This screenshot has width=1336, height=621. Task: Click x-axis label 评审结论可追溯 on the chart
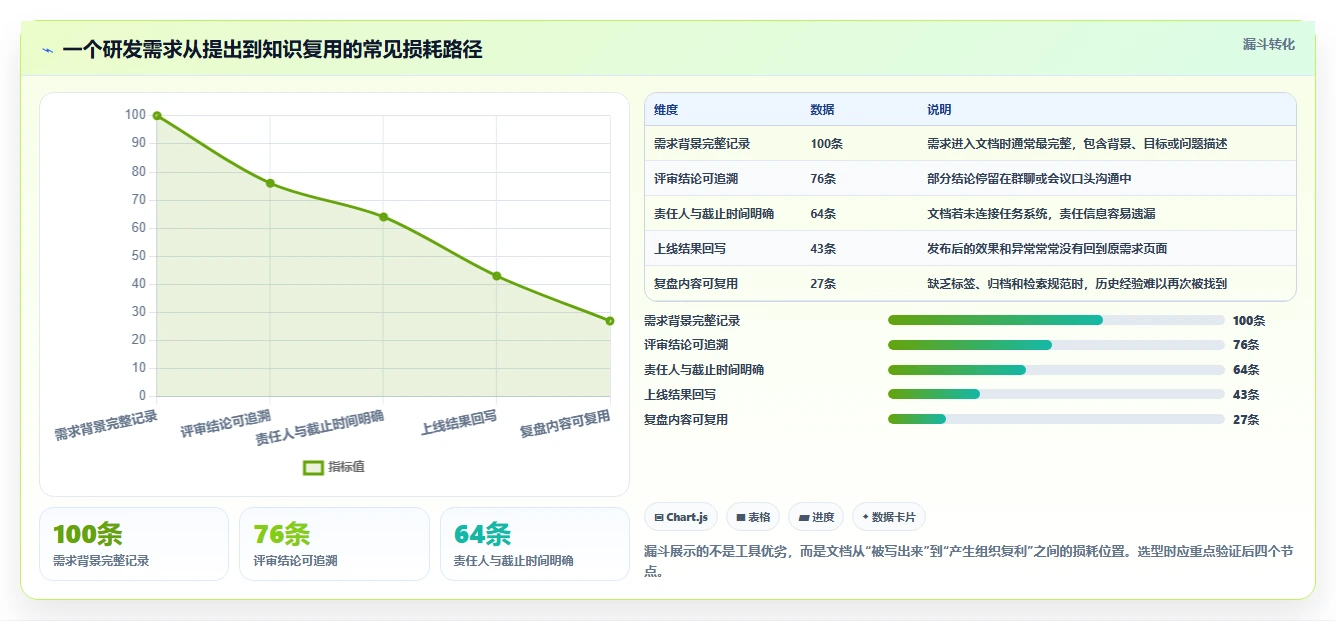point(226,424)
